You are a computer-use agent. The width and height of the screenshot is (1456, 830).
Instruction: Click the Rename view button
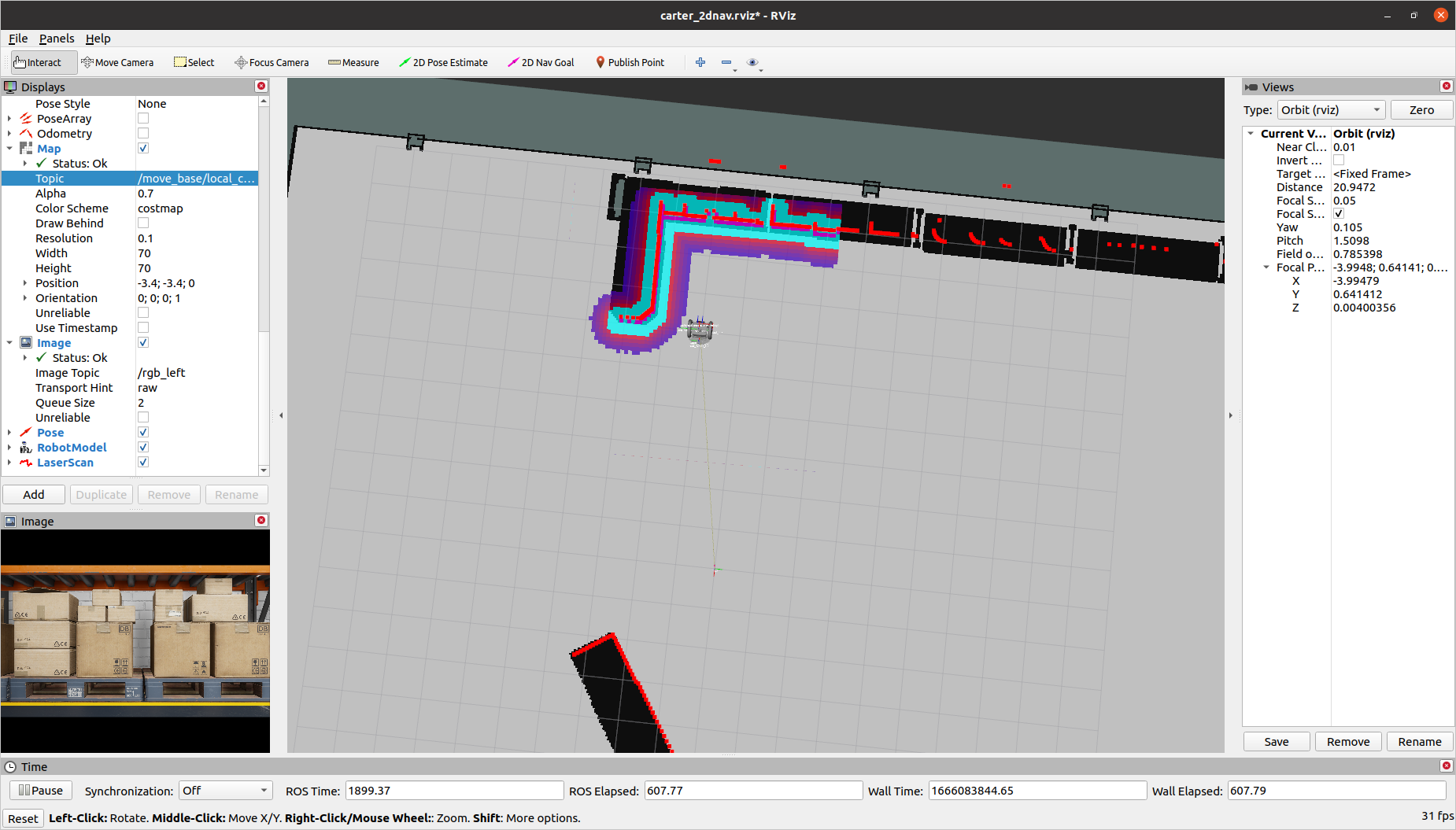(1420, 742)
